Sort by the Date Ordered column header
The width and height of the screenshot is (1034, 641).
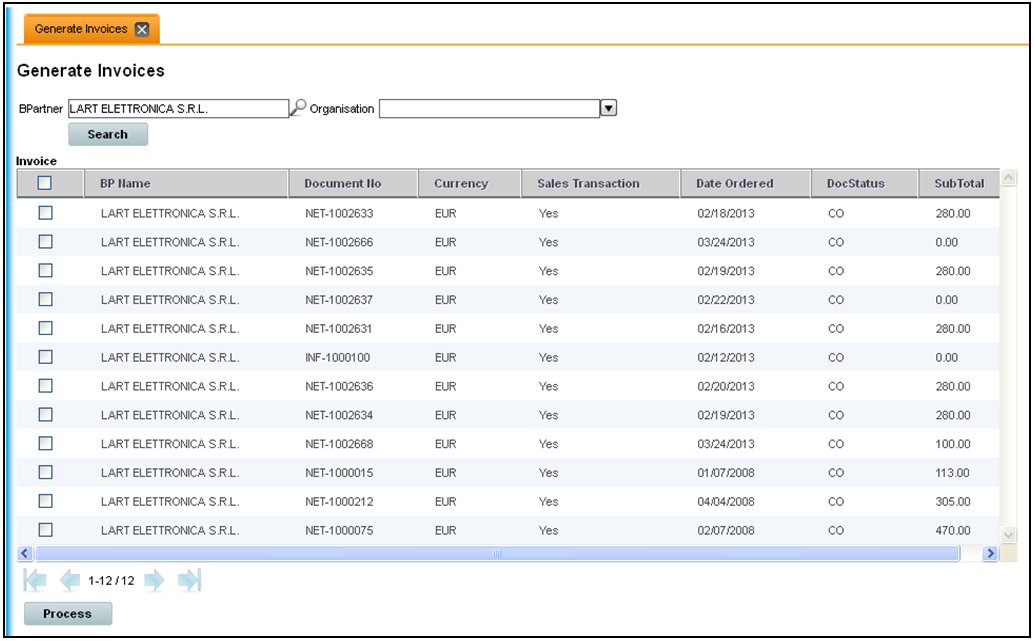[x=735, y=183]
